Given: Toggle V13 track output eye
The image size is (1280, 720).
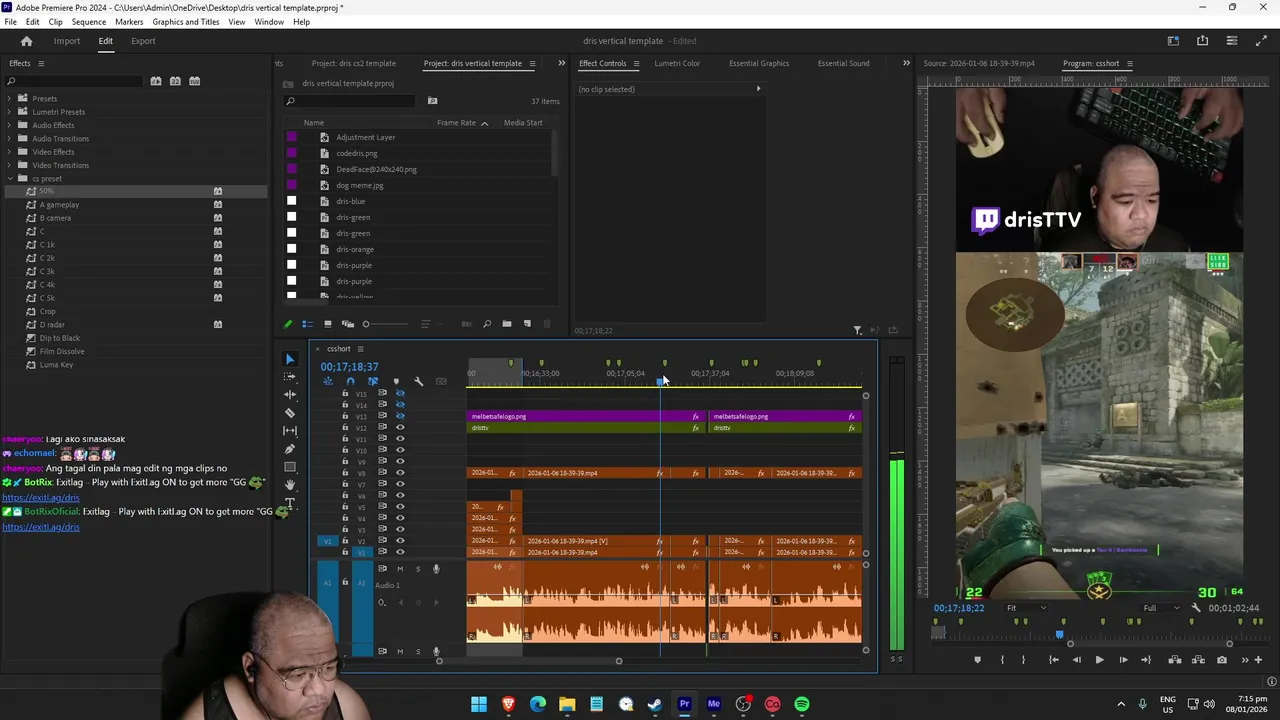Looking at the screenshot, I should [400, 416].
